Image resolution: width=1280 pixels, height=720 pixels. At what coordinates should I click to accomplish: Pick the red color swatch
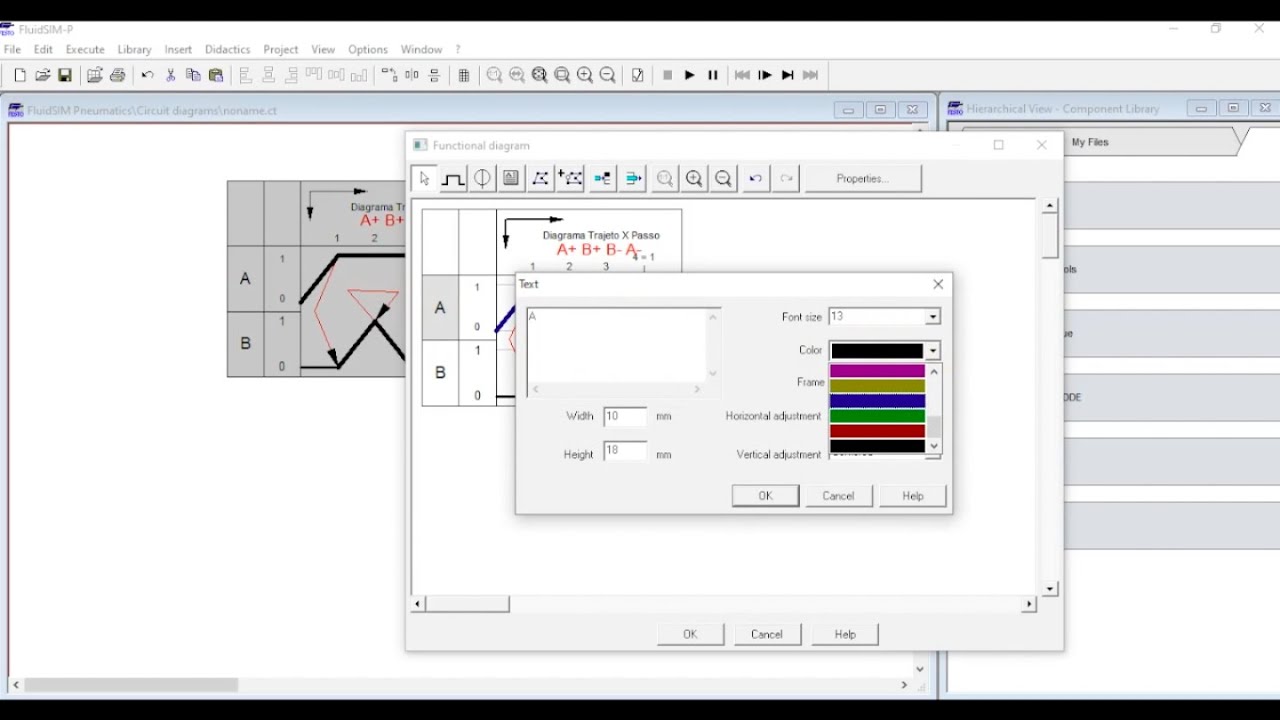point(877,431)
